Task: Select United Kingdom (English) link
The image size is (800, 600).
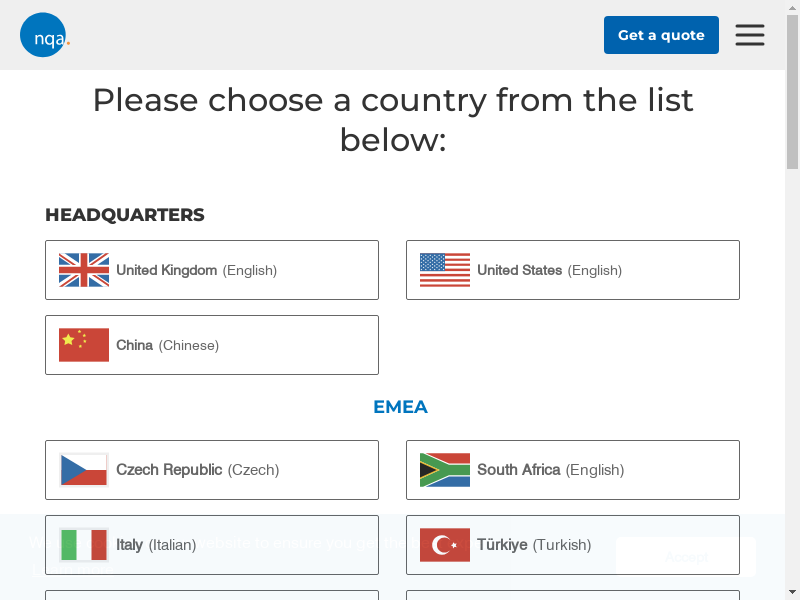Action: coord(196,270)
